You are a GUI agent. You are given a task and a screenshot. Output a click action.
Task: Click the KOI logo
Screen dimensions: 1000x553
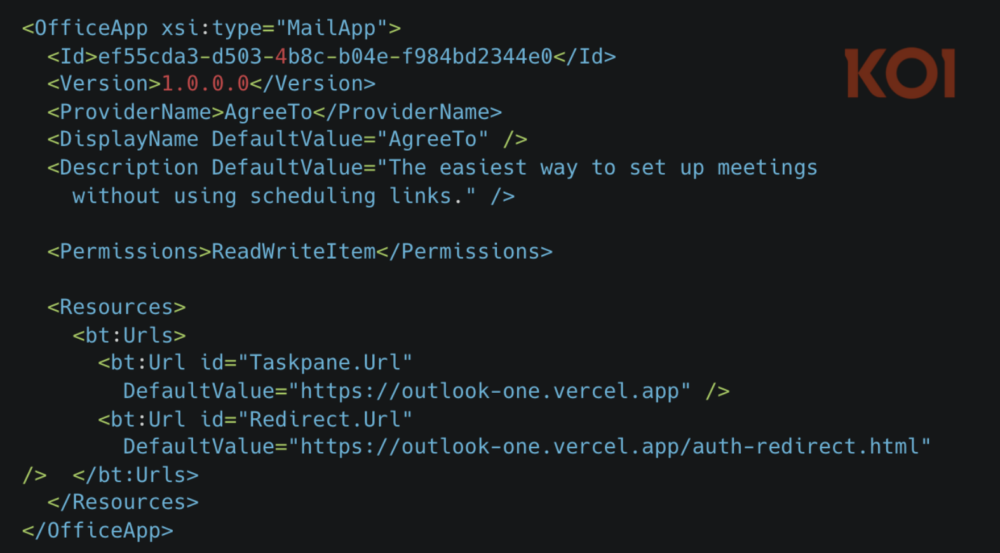pyautogui.click(x=899, y=74)
